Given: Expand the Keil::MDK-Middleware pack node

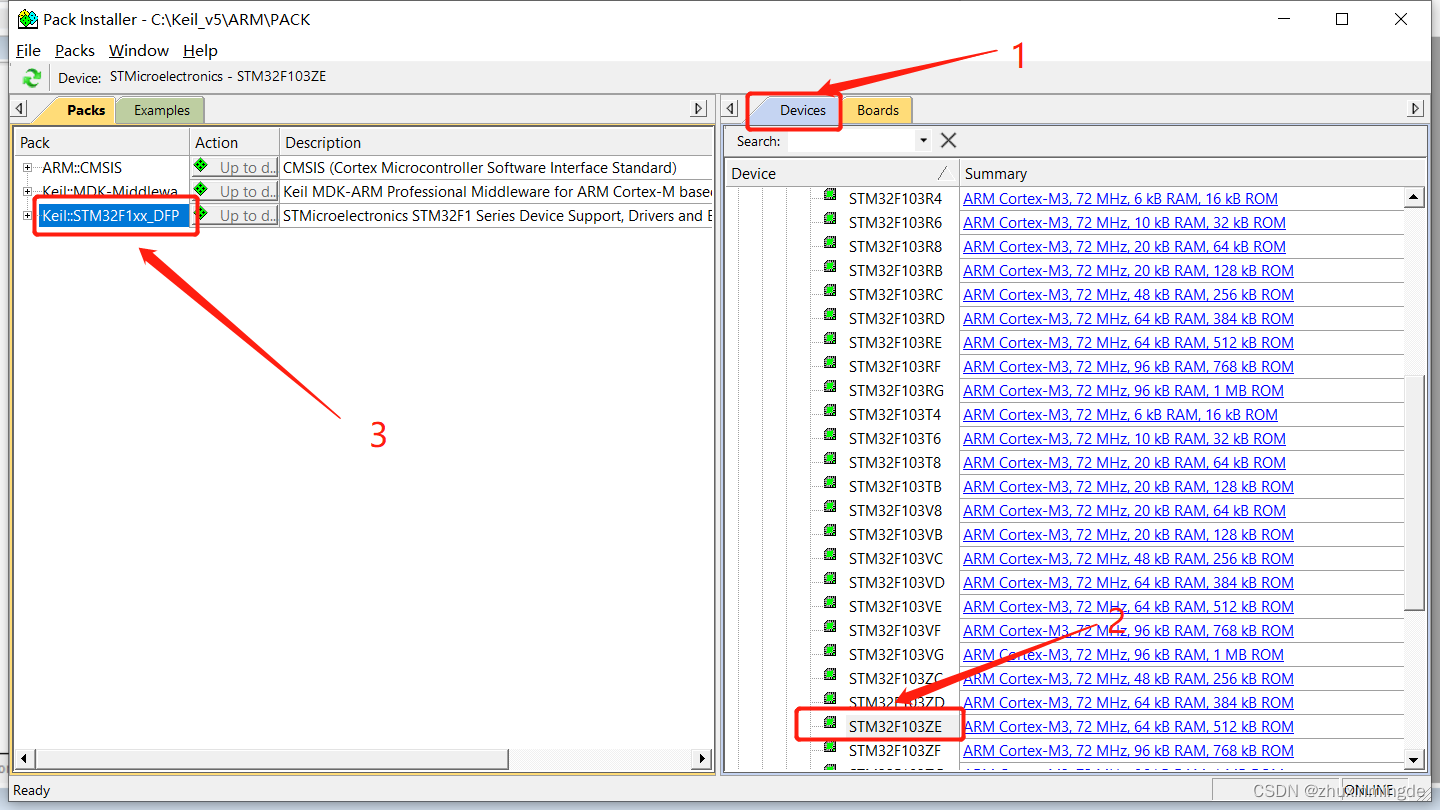Looking at the screenshot, I should click(x=28, y=191).
